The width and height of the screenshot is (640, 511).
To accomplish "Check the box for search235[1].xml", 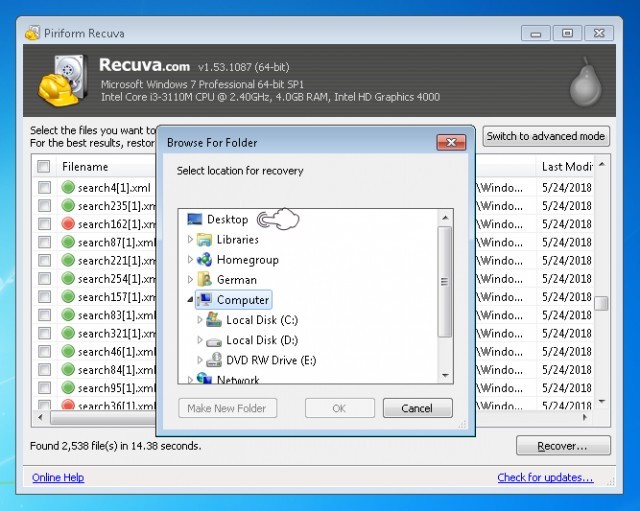I will [44, 205].
